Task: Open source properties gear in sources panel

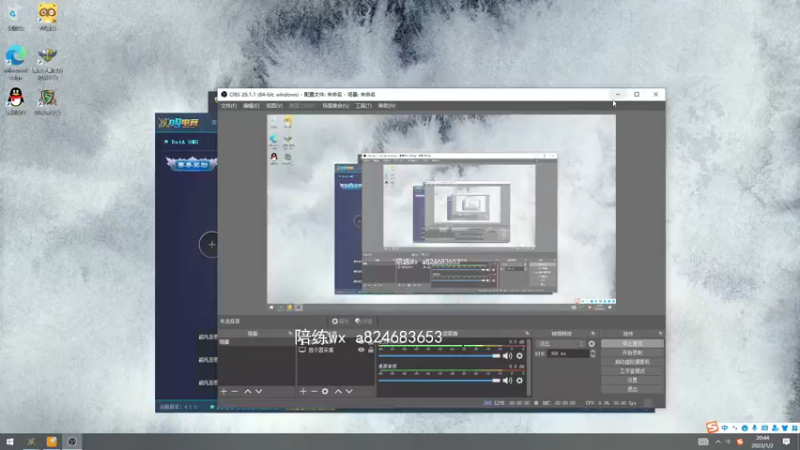Action: (325, 391)
